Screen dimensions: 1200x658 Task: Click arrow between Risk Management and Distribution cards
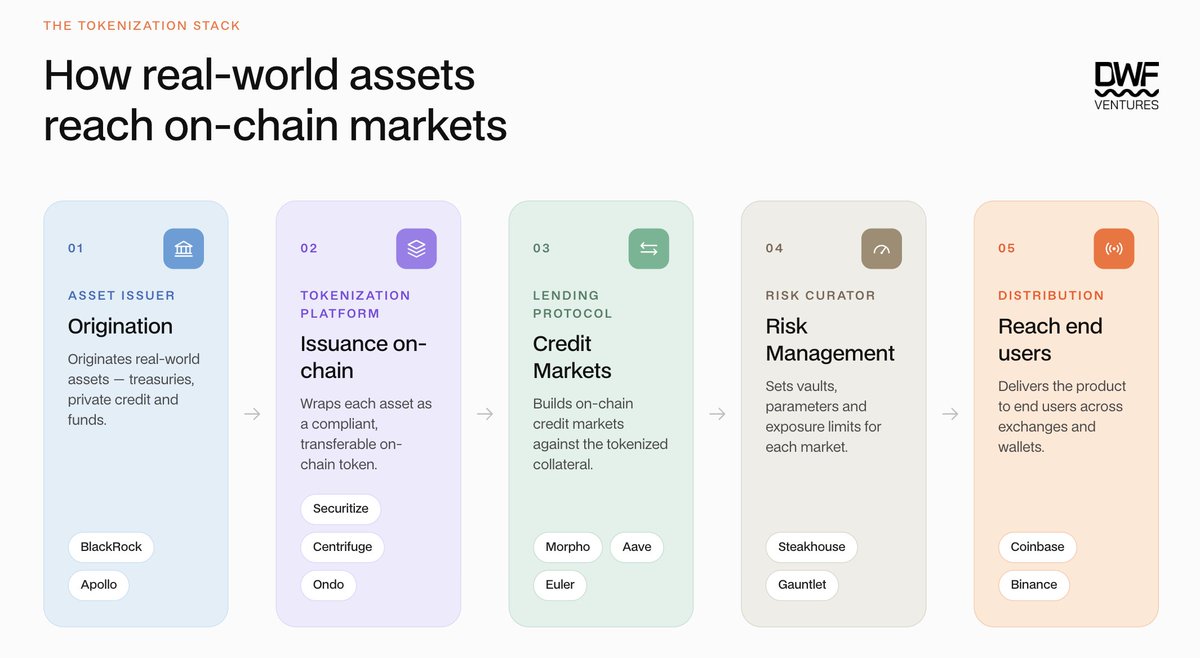[950, 414]
